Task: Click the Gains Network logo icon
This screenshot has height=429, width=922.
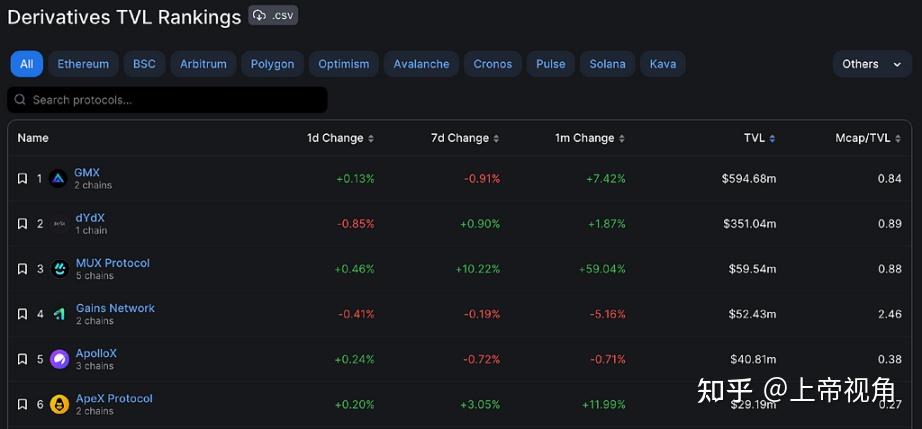Action: (59, 314)
